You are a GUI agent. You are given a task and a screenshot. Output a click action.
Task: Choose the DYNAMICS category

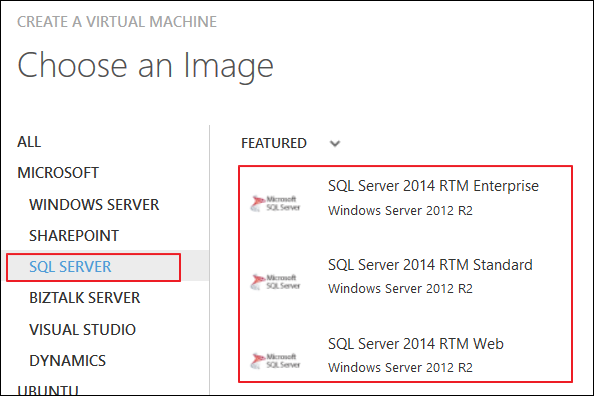tap(67, 361)
